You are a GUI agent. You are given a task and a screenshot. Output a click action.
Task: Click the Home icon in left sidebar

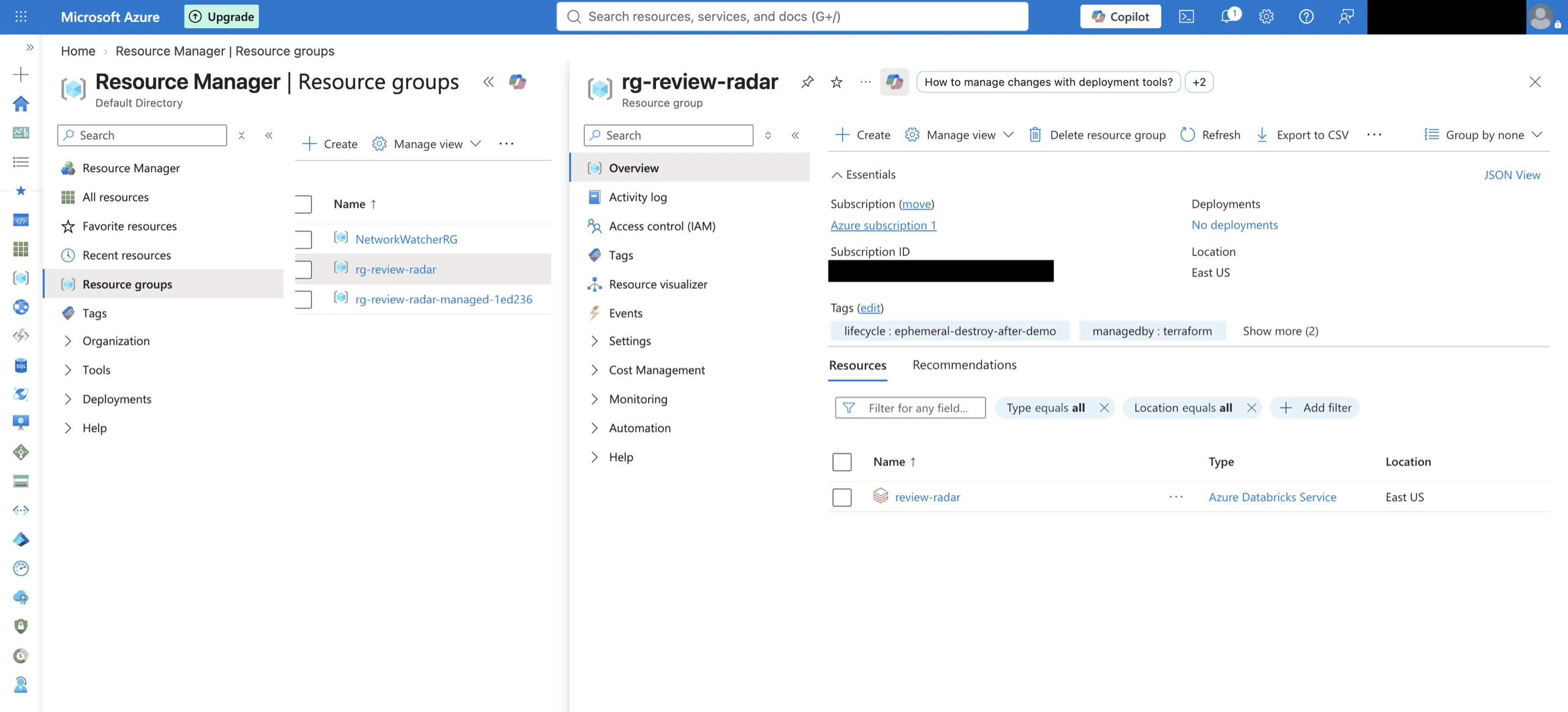click(21, 104)
